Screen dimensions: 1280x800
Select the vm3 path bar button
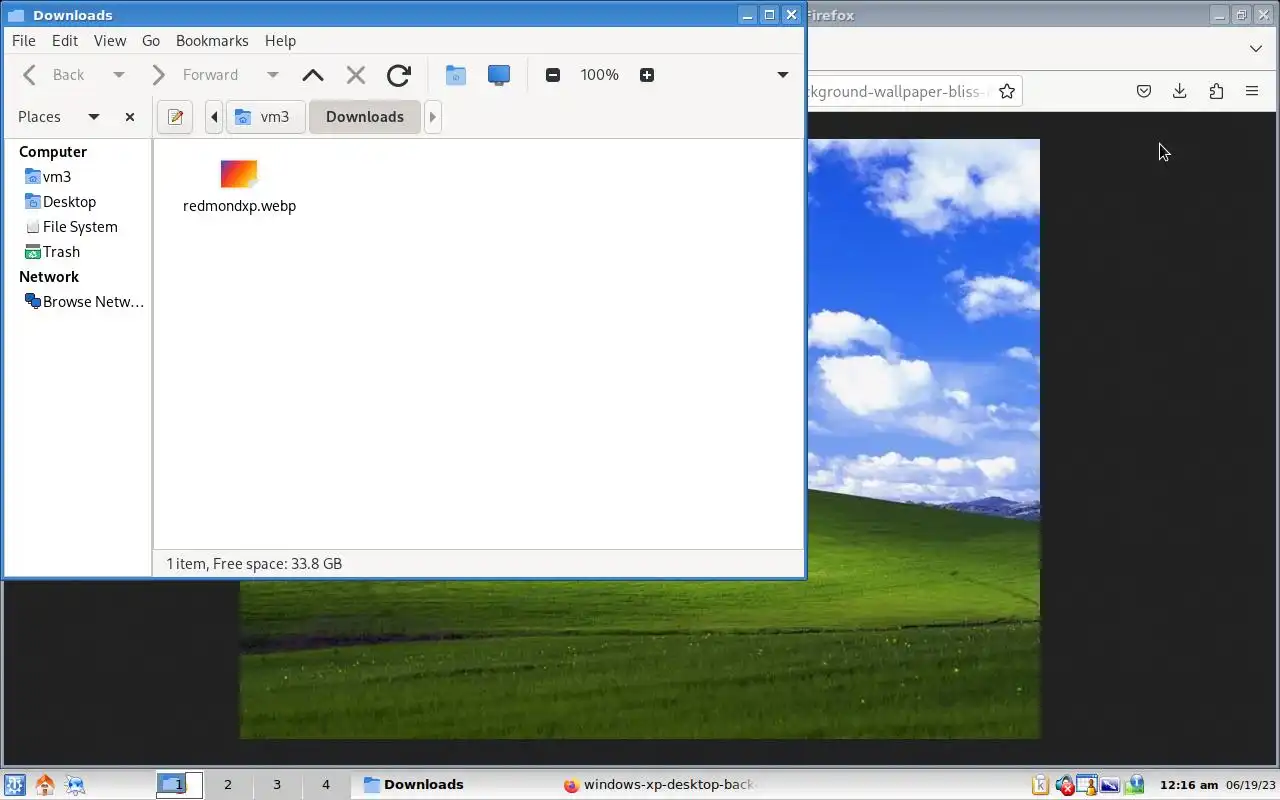(264, 117)
